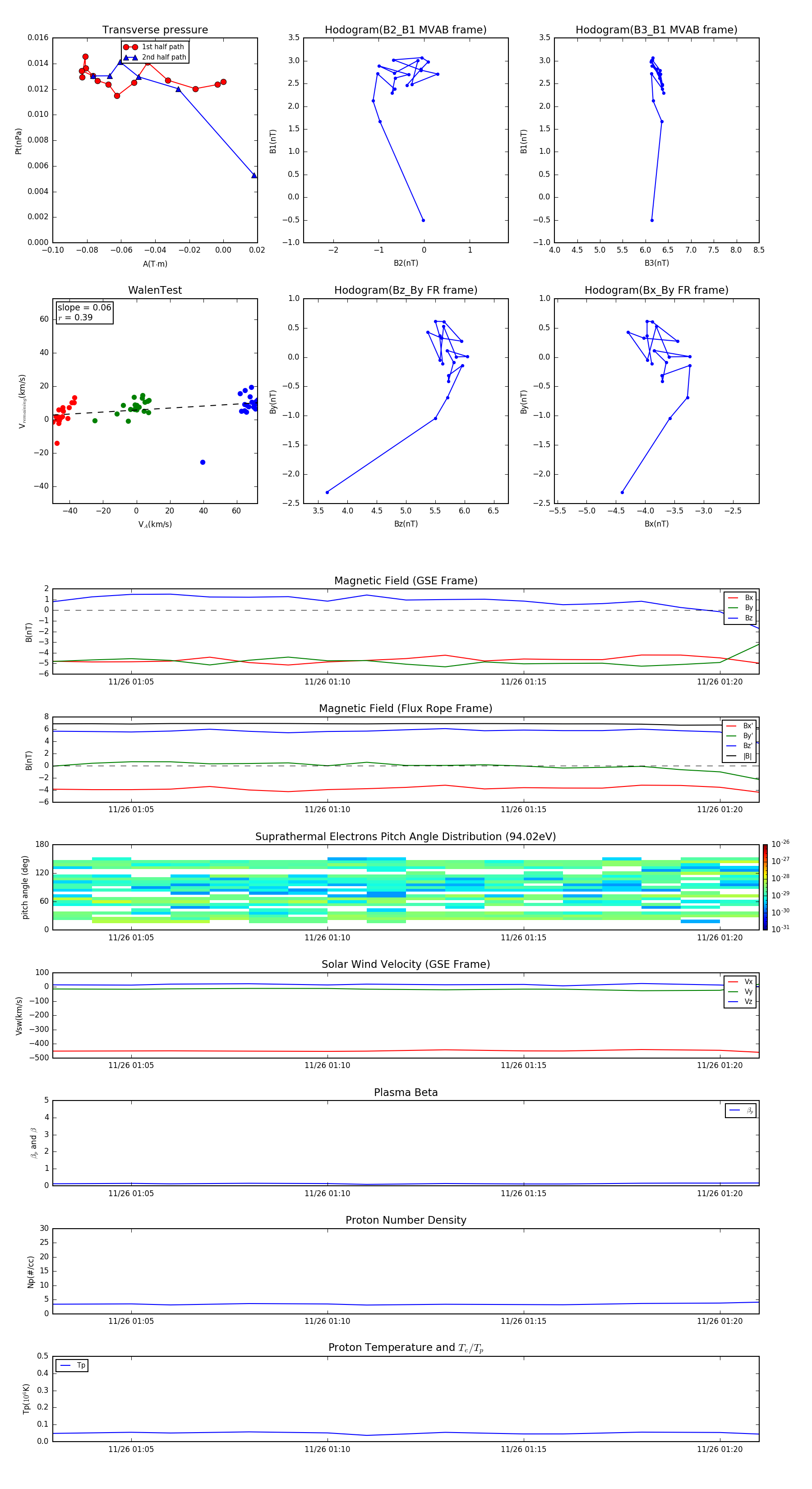This screenshot has width=812, height=1489.
Task: Click the 'Bx(nT)' axis label
Action: tap(656, 524)
